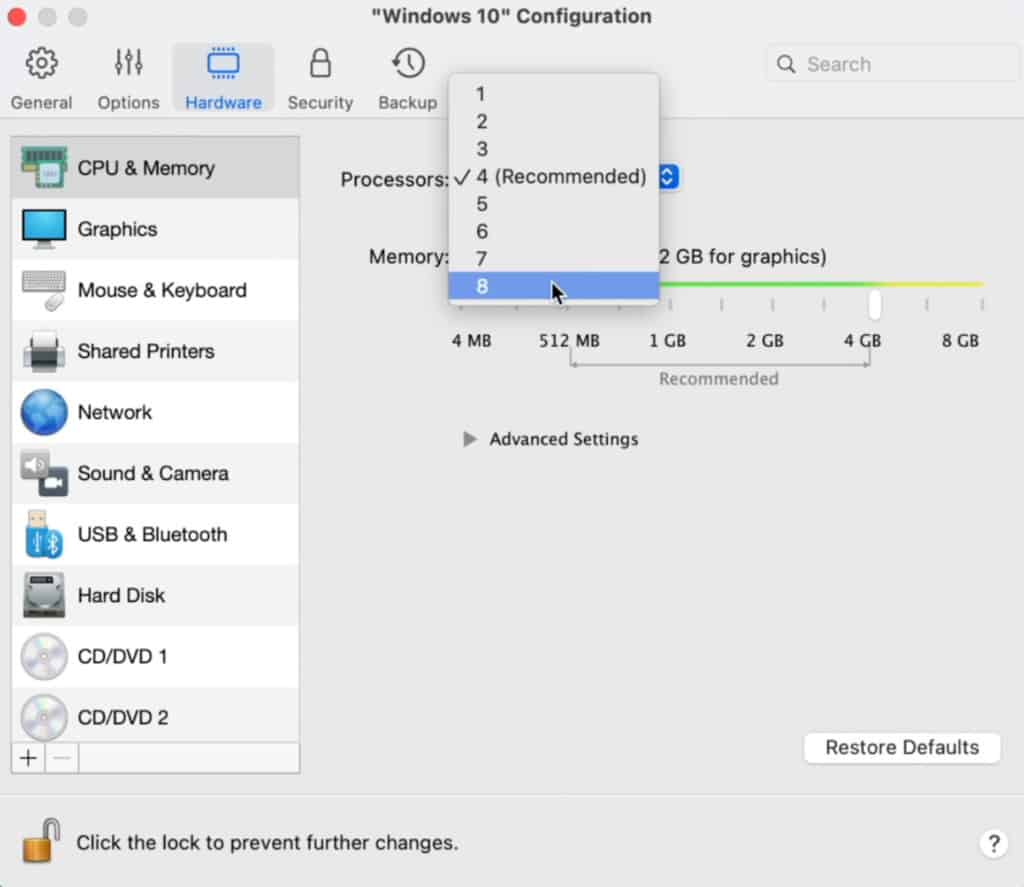Select Hard Disk in sidebar
The width and height of the screenshot is (1024, 887).
(x=155, y=596)
